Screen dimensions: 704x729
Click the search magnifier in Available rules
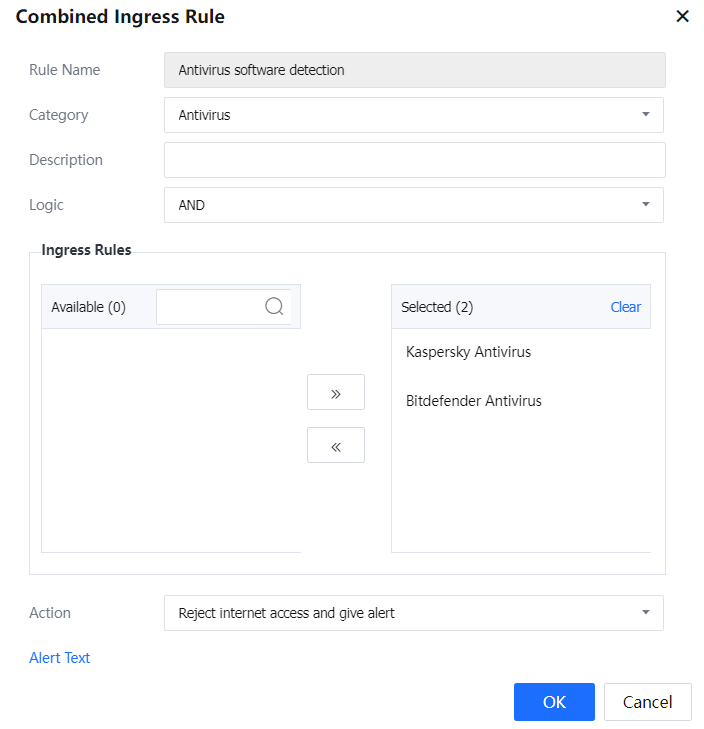(274, 307)
